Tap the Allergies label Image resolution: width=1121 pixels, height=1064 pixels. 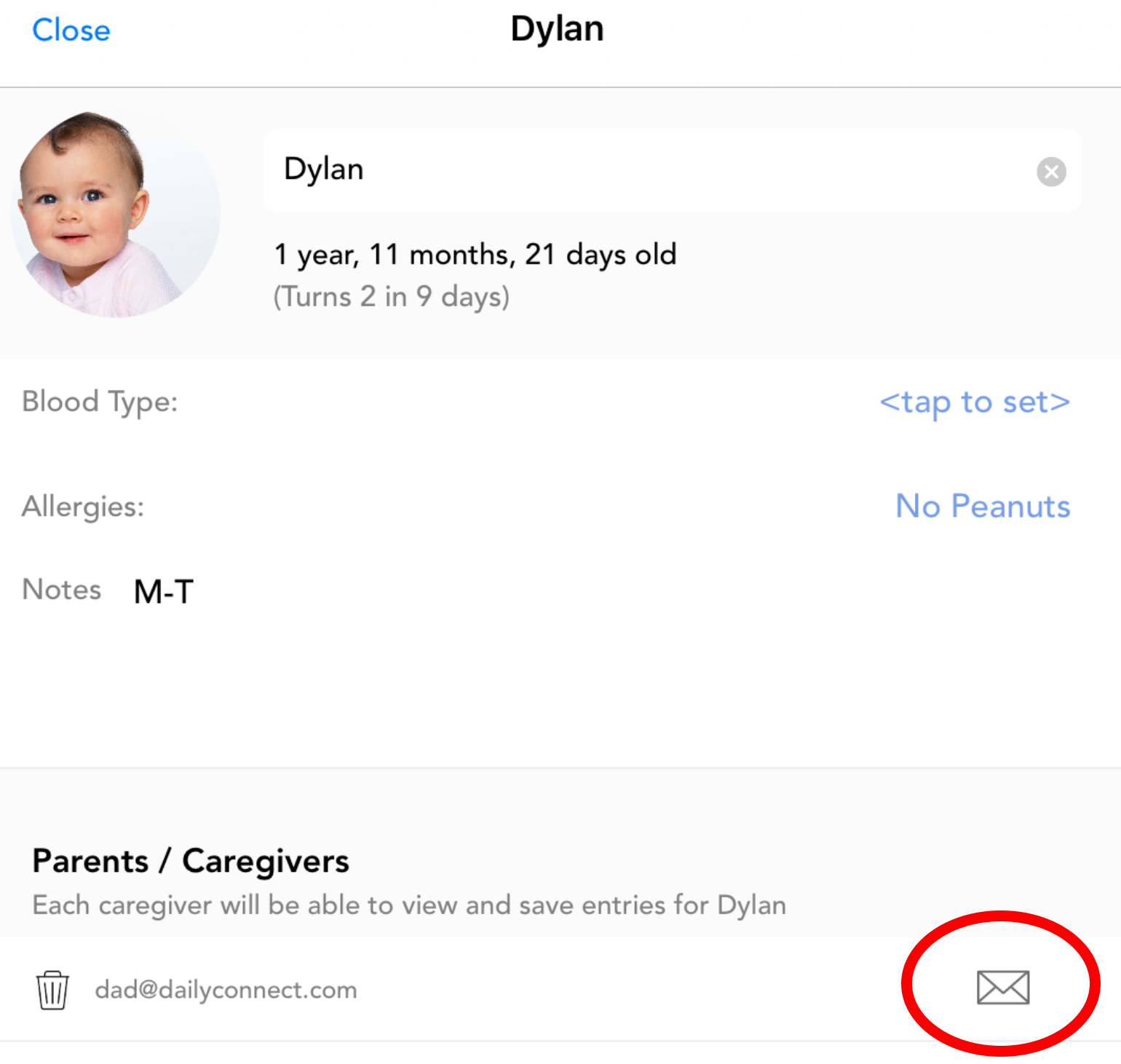83,507
